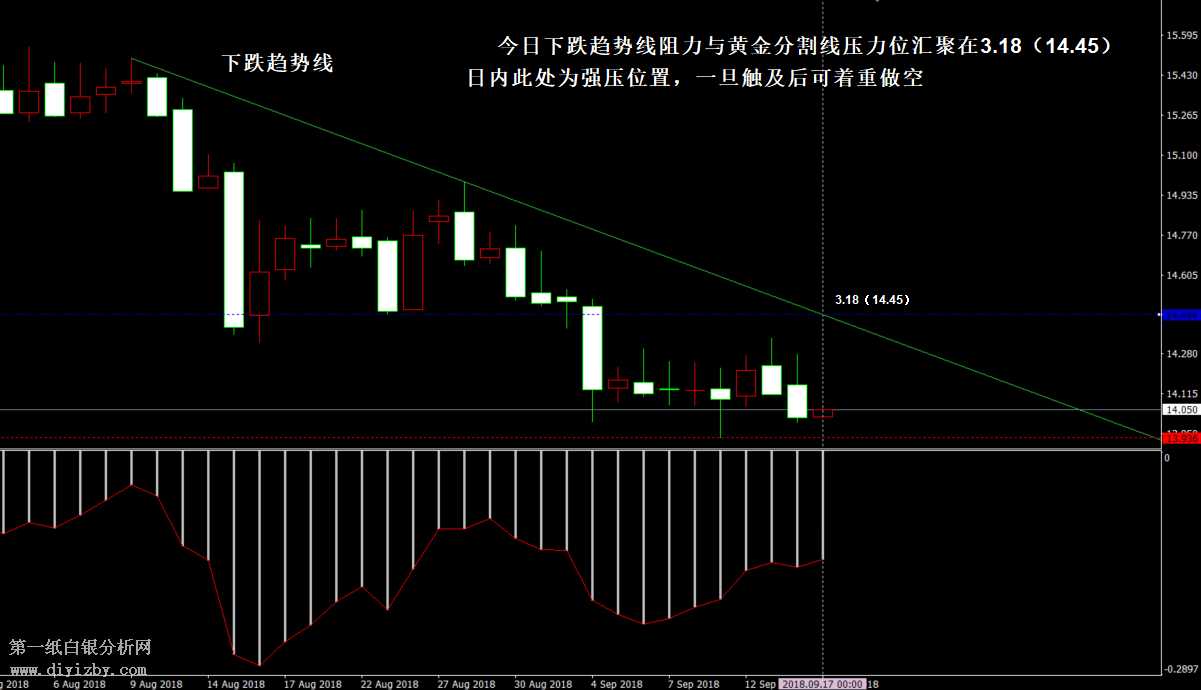Select the 2018.09.17 00:00 crosshair date label
1201x690 pixels.
[822, 684]
